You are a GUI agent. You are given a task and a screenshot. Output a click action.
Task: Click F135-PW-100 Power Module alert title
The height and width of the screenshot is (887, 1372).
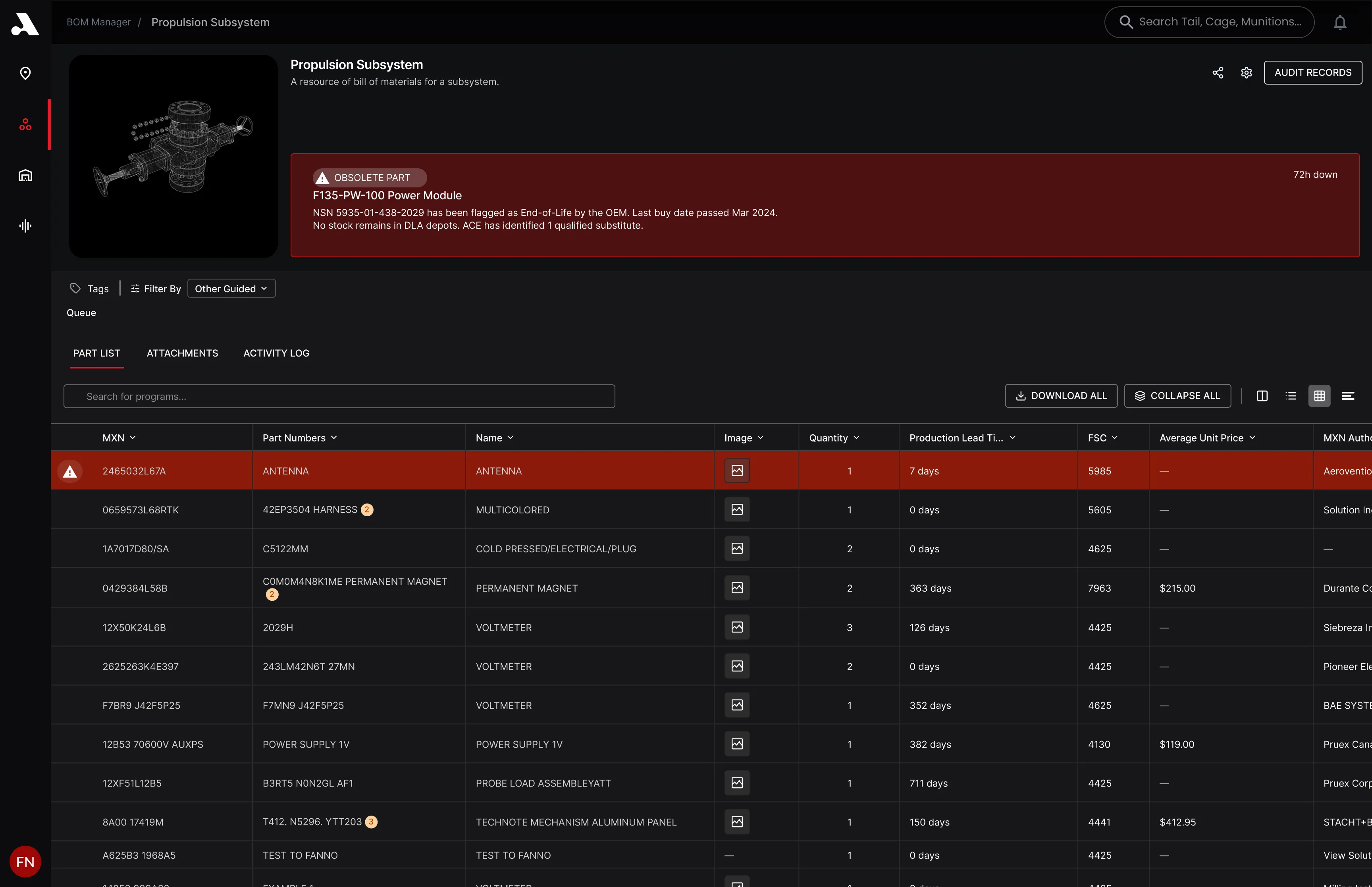pos(387,195)
